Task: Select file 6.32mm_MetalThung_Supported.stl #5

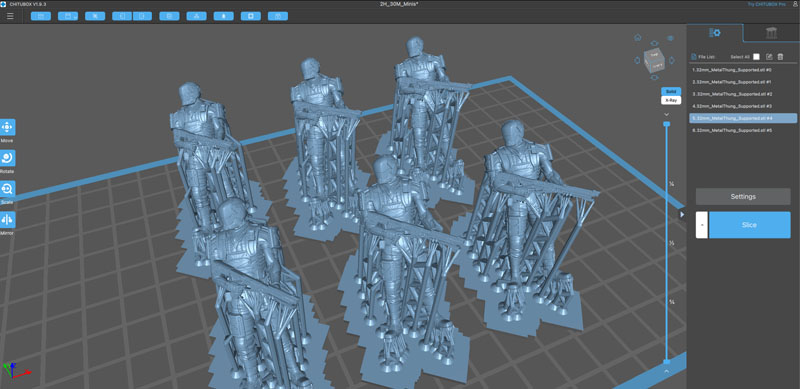Action: [743, 130]
